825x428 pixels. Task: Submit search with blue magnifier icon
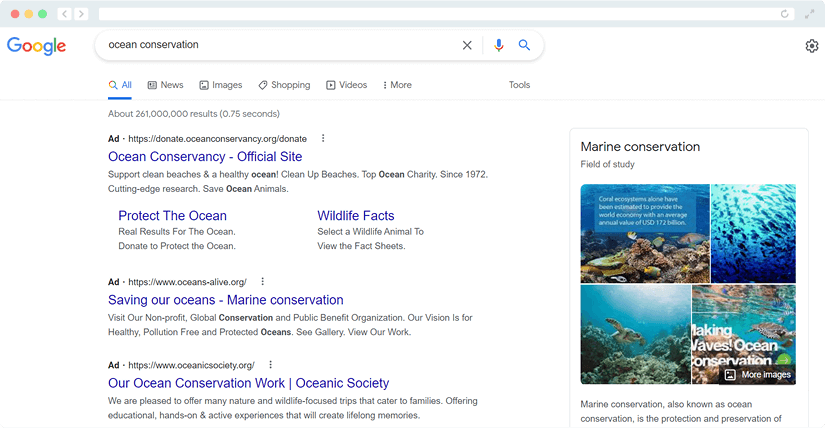tap(524, 45)
